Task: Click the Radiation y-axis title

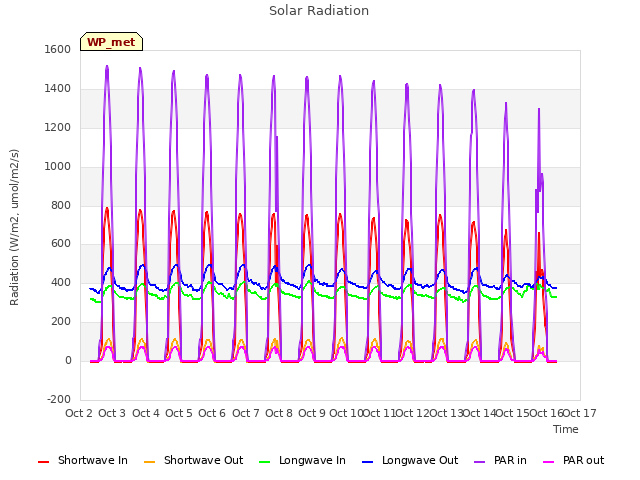Action: [x=14, y=227]
